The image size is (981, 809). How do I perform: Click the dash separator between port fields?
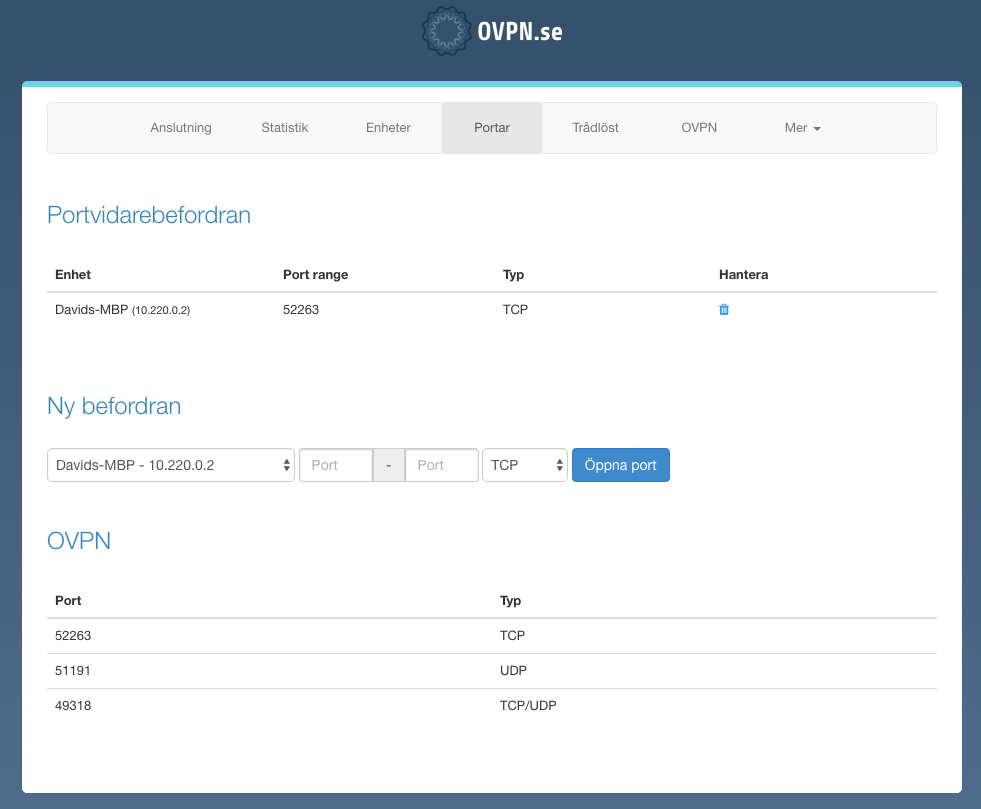(389, 465)
